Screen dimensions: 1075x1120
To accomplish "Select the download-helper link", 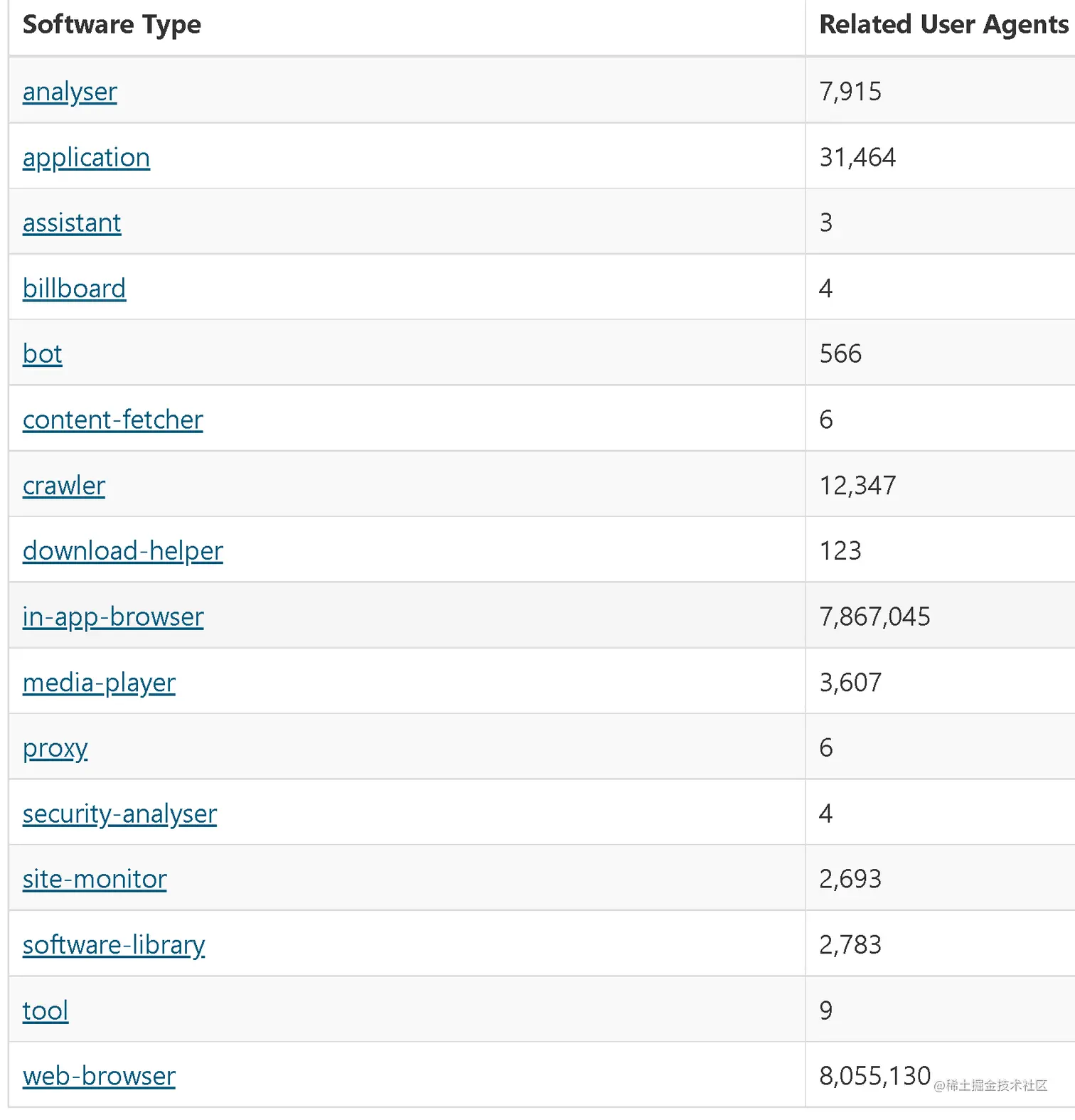I will pos(123,551).
